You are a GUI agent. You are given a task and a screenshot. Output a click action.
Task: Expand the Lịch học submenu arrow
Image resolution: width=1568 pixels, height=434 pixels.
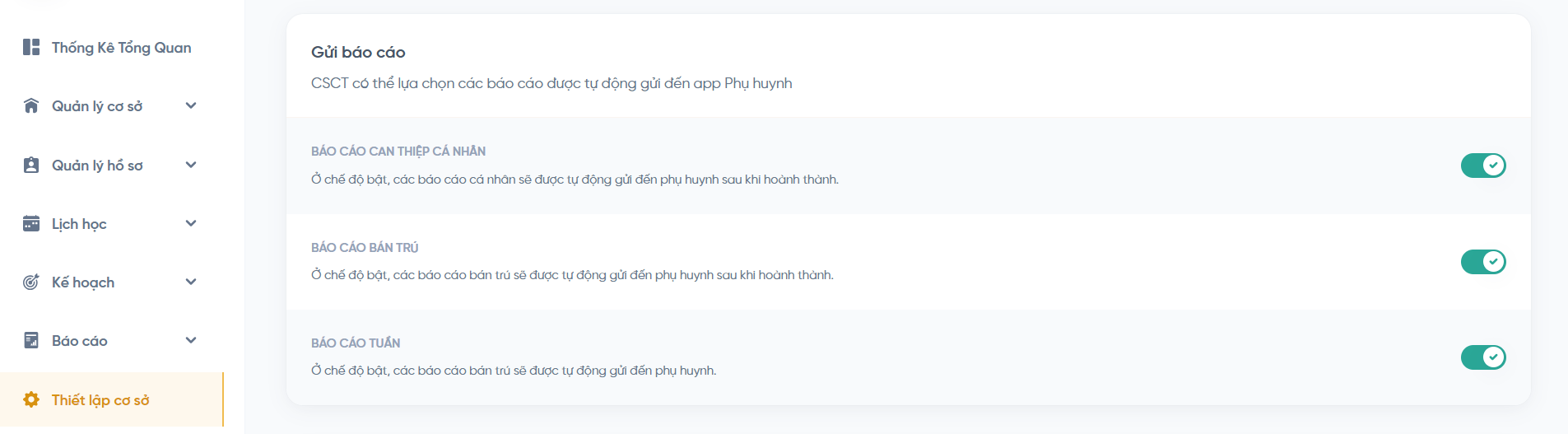coord(191,223)
